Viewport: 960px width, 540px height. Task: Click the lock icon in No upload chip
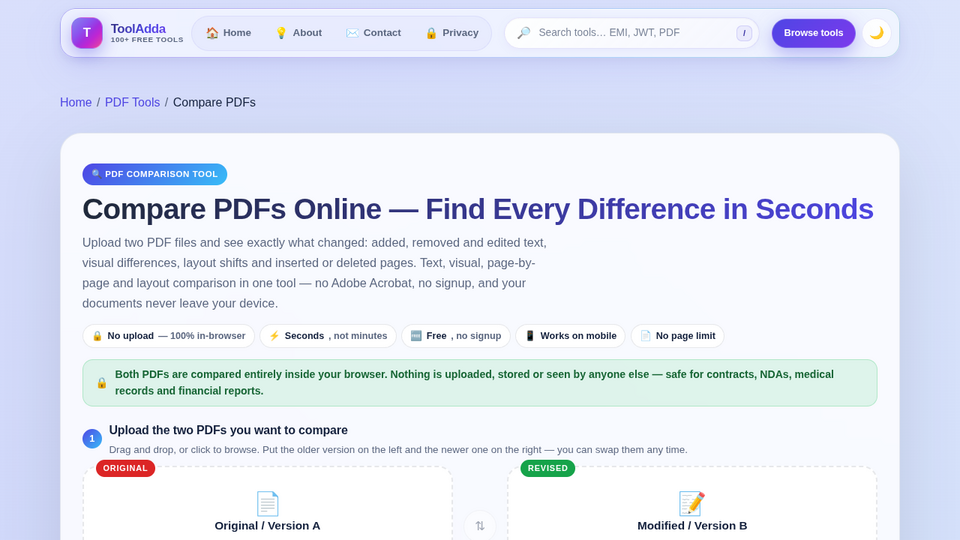pos(97,336)
